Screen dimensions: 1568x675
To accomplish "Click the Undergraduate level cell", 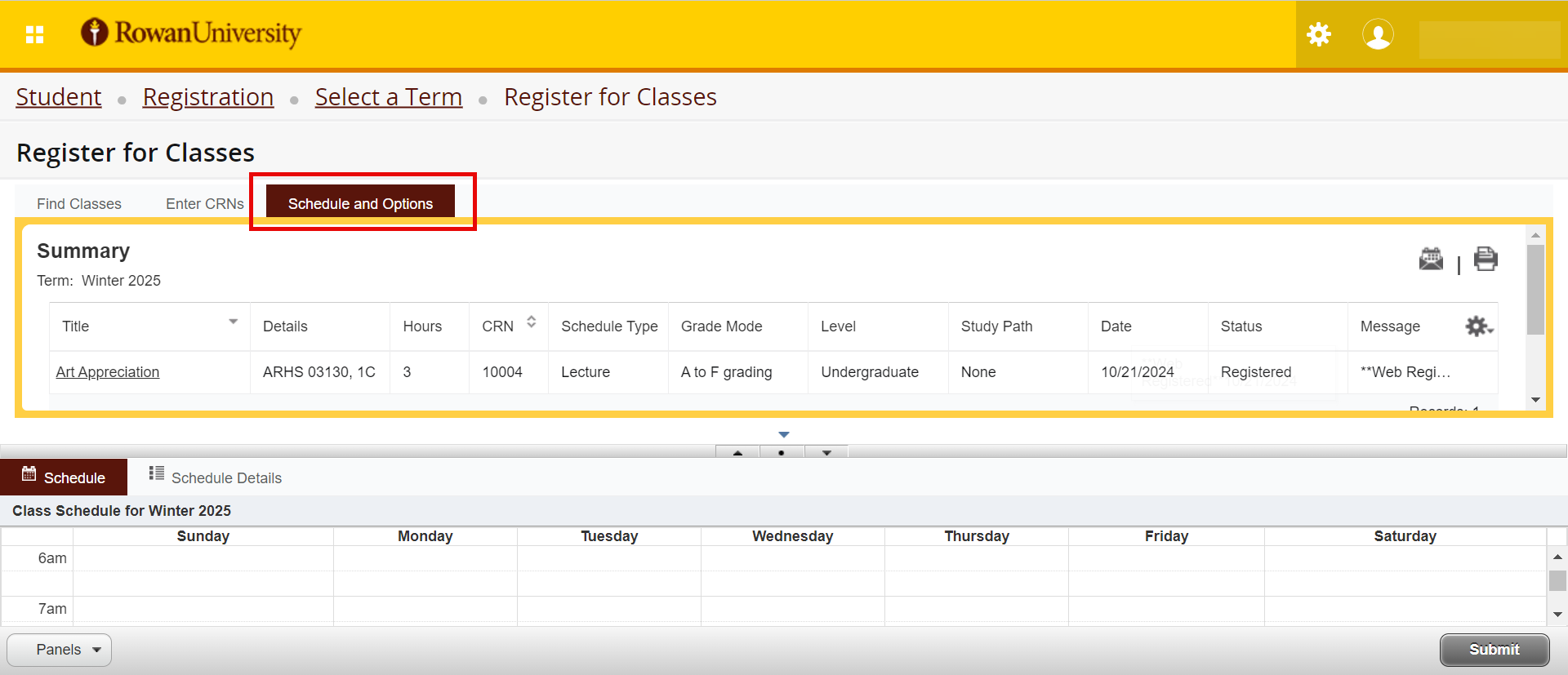I will [x=878, y=372].
